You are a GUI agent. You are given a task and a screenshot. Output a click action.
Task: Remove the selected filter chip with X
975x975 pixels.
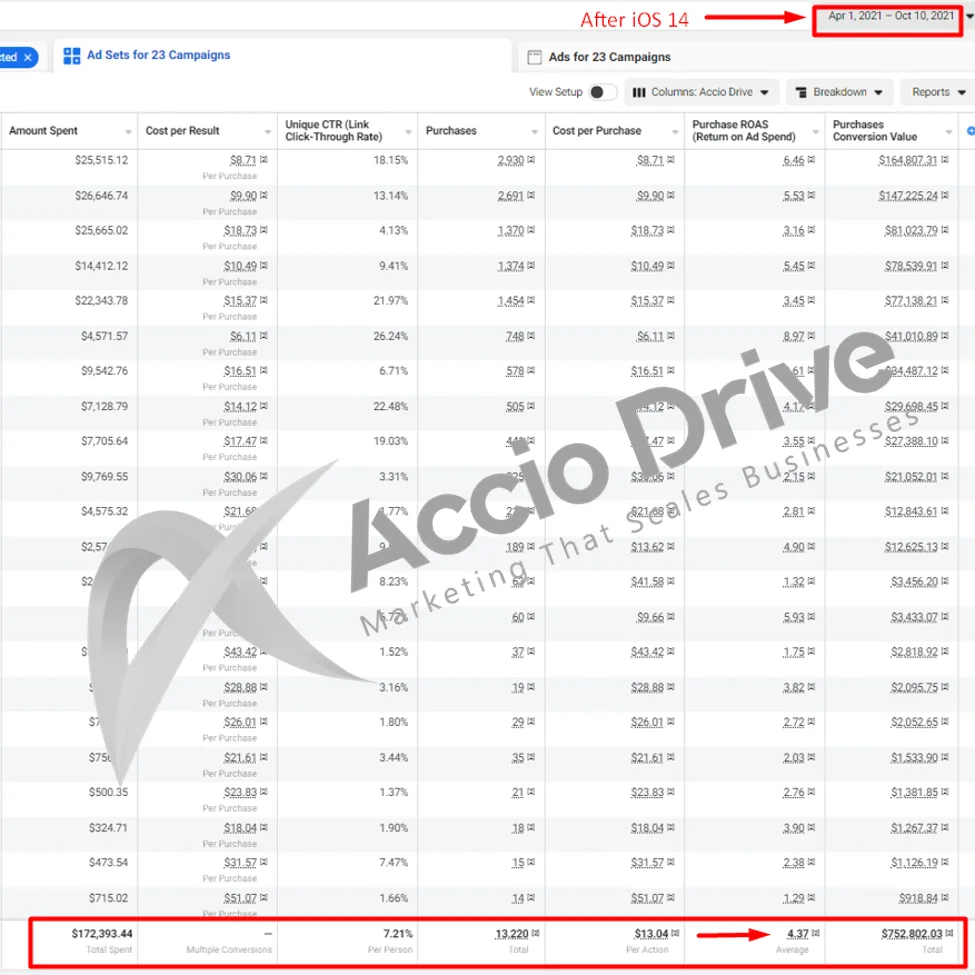[x=28, y=57]
